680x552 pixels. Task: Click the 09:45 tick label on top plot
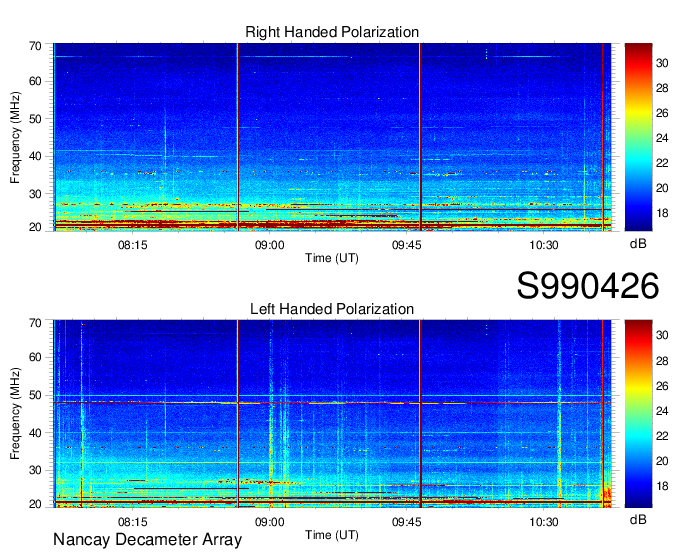pyautogui.click(x=406, y=245)
